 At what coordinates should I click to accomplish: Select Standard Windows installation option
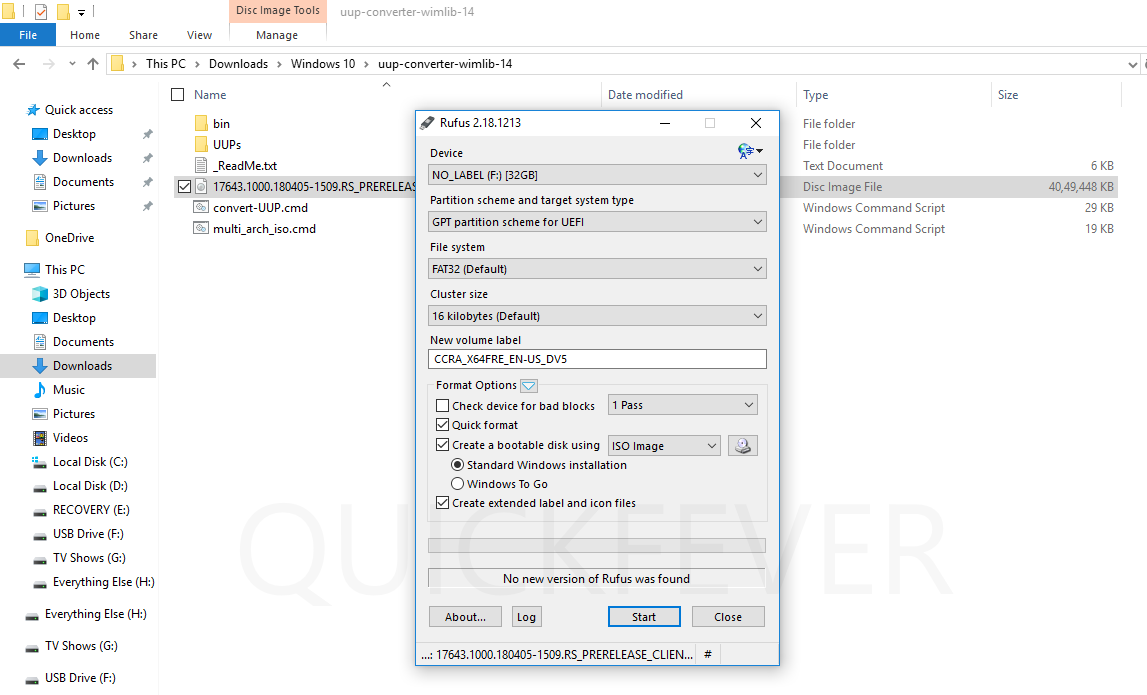coord(457,465)
